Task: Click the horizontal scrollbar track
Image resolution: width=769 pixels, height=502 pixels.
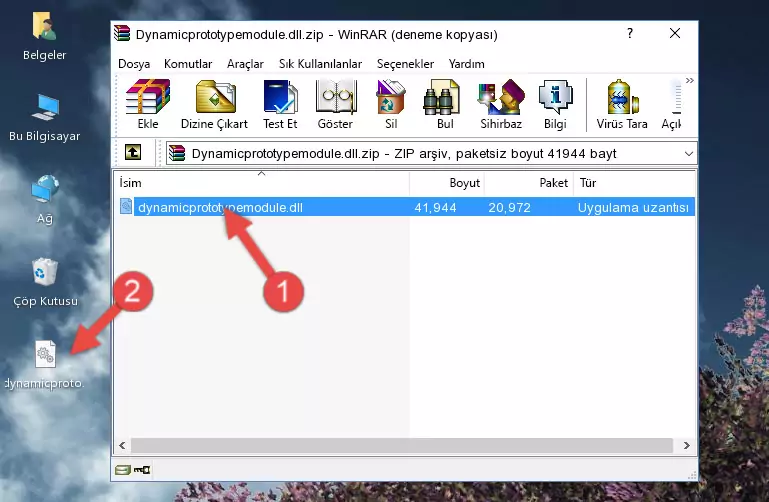Action: click(402, 445)
